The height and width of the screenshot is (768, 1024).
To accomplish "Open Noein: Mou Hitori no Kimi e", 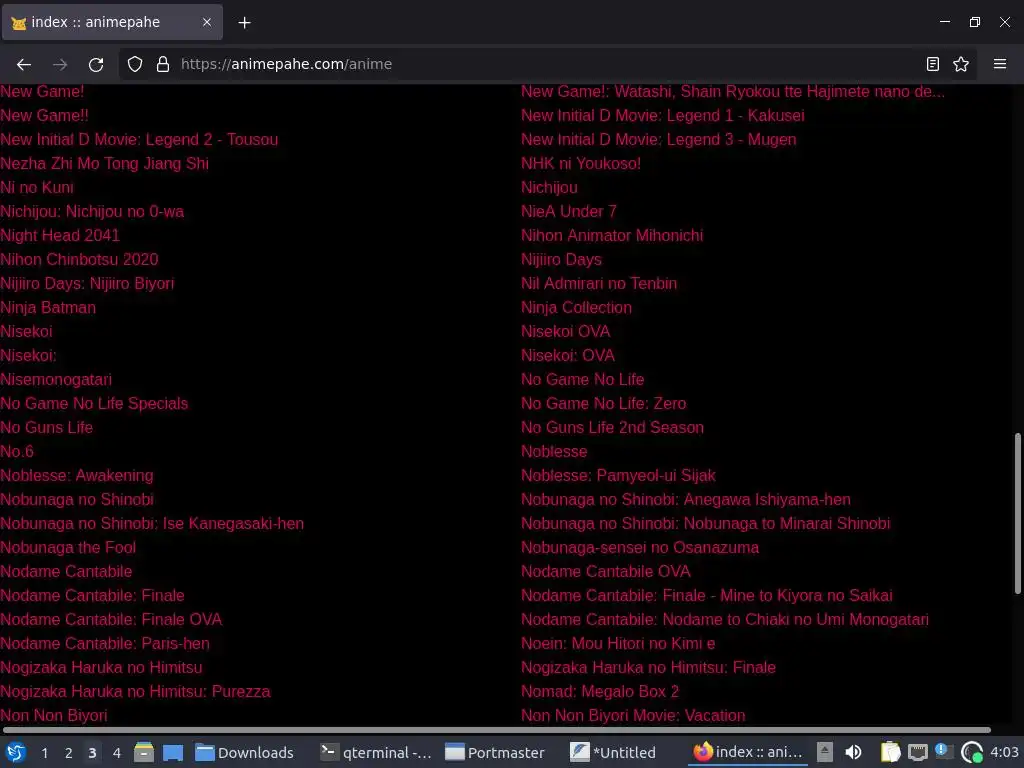I will pyautogui.click(x=618, y=643).
